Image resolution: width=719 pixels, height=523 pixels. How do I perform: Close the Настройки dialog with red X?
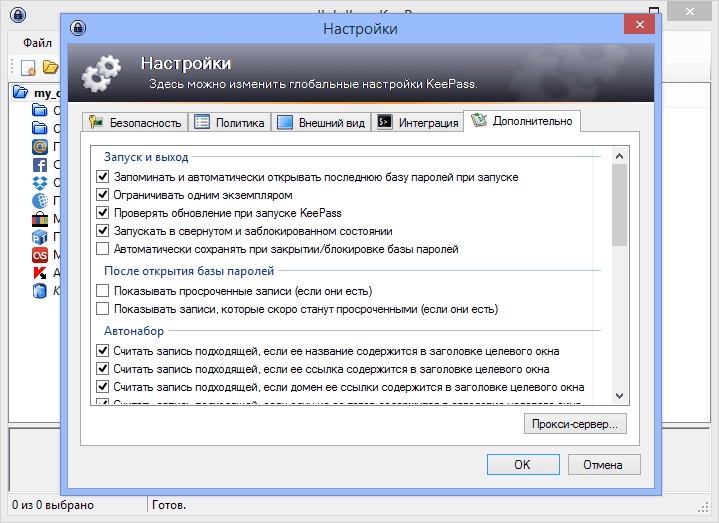coord(640,24)
